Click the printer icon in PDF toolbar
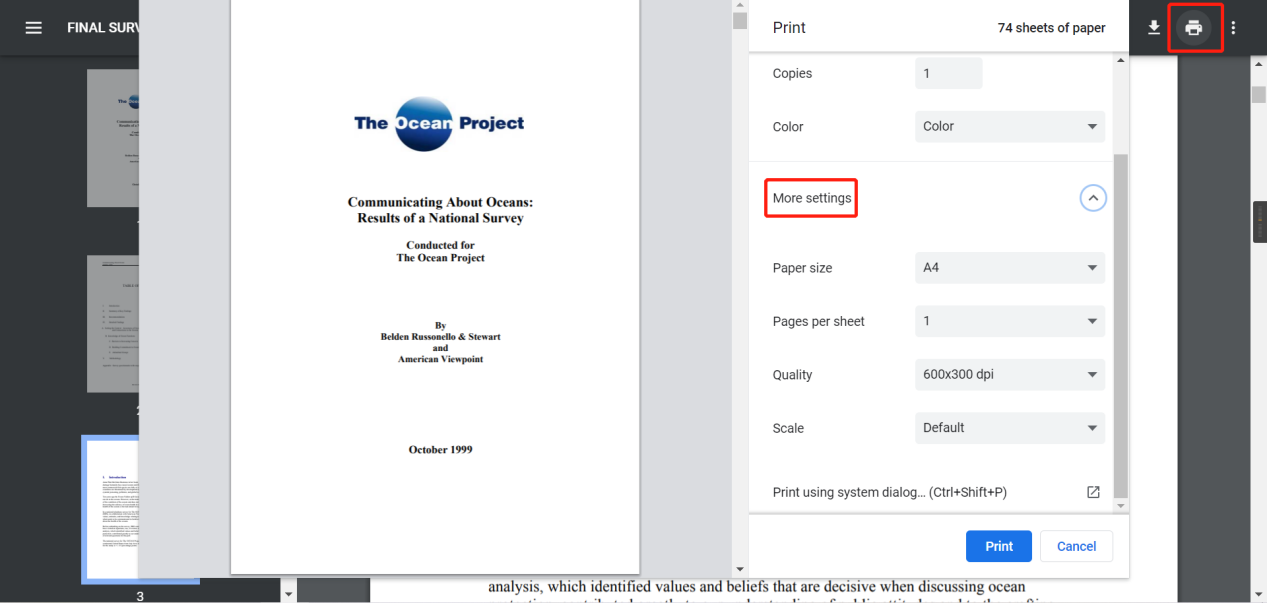The height and width of the screenshot is (603, 1267). [x=1193, y=28]
